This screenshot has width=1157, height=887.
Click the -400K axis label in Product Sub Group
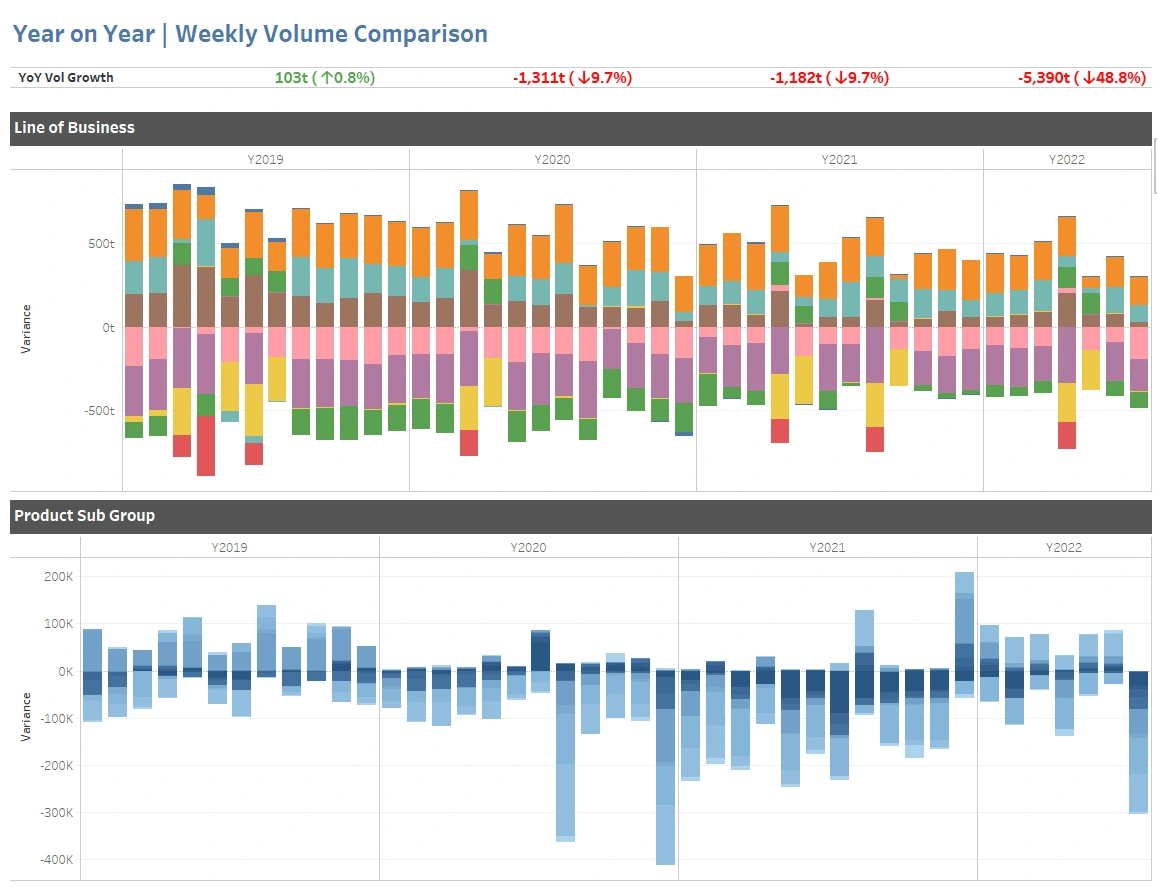(x=57, y=860)
